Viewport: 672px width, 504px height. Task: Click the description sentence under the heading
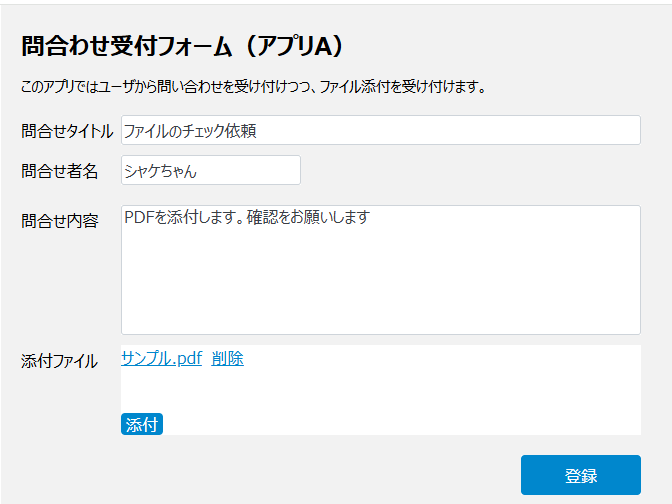[x=253, y=87]
